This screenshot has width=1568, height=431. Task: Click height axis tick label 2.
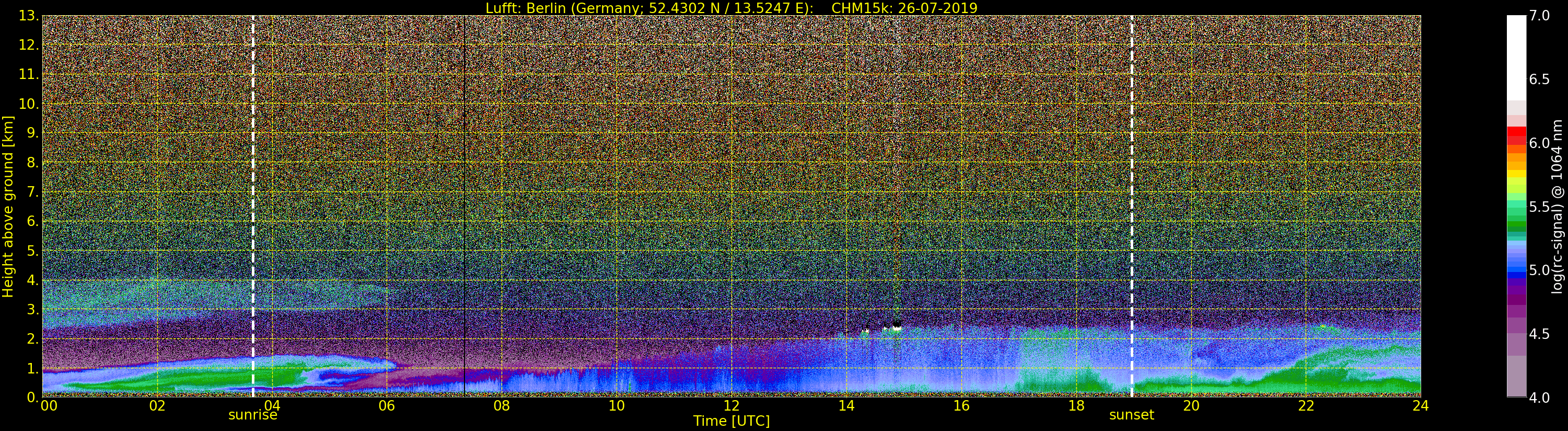[x=33, y=338]
